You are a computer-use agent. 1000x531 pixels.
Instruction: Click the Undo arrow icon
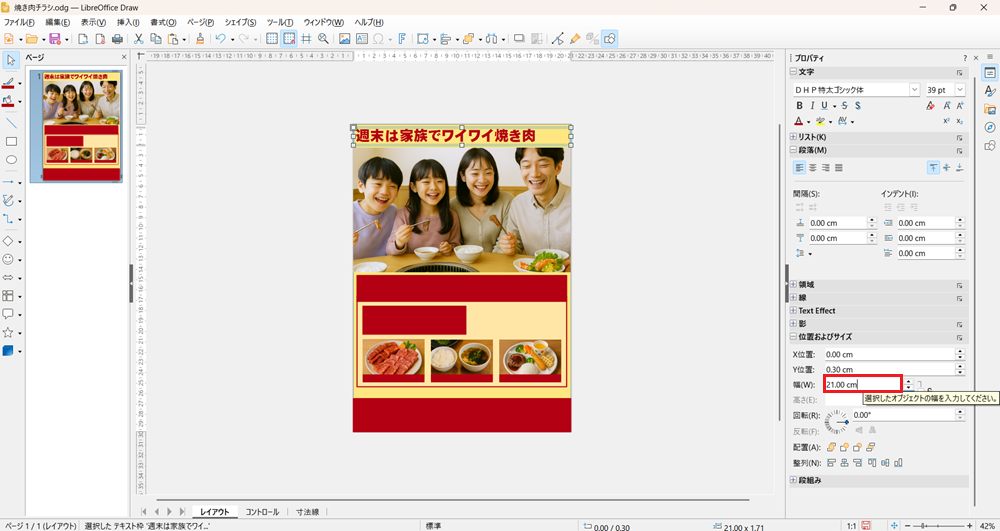(x=220, y=39)
